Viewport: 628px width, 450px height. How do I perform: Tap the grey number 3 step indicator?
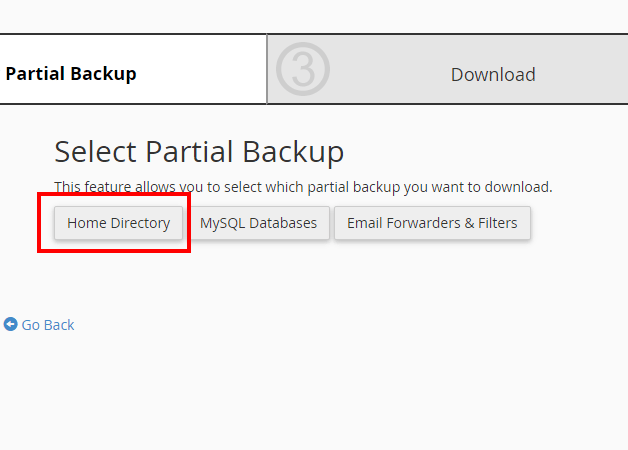point(302,70)
